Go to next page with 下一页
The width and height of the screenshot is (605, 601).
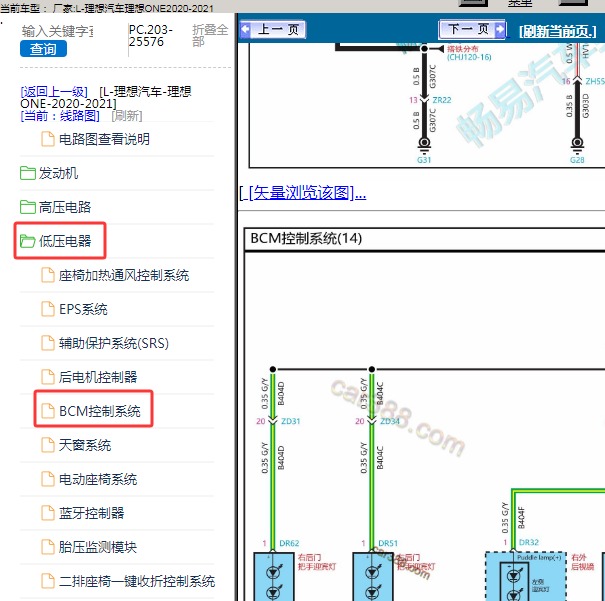[x=472, y=29]
